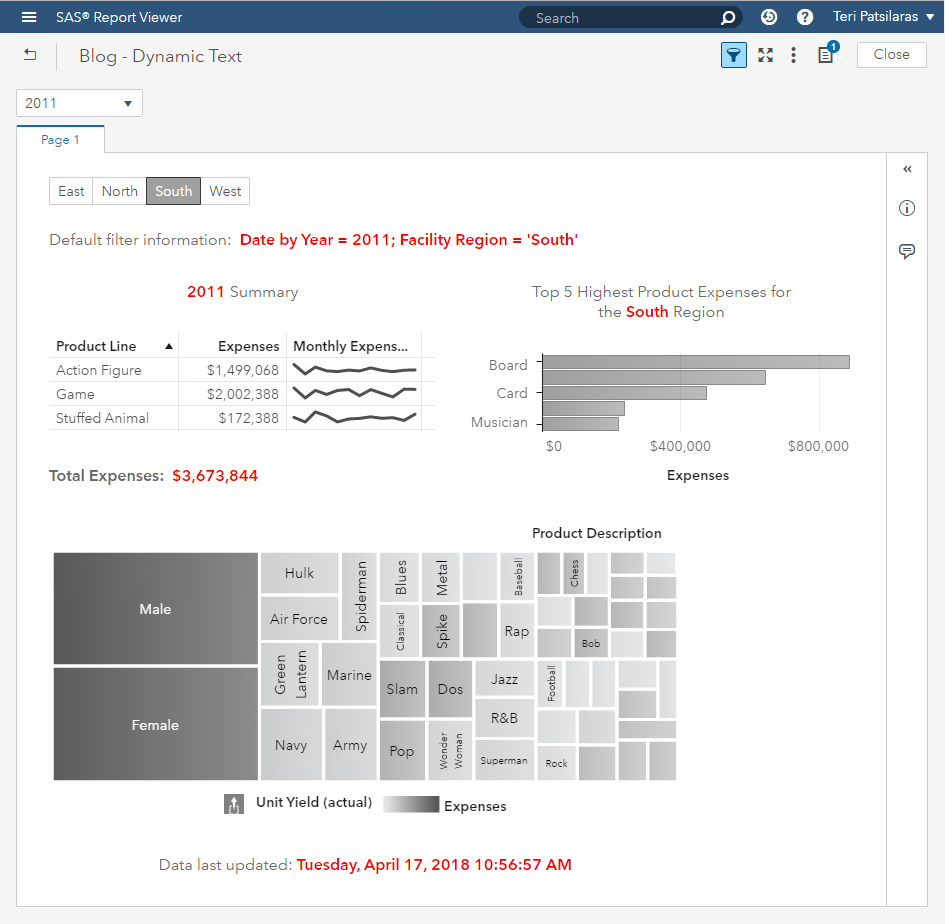Screen dimensions: 945x924
Task: Select the Army treemap tile
Action: tap(351, 744)
